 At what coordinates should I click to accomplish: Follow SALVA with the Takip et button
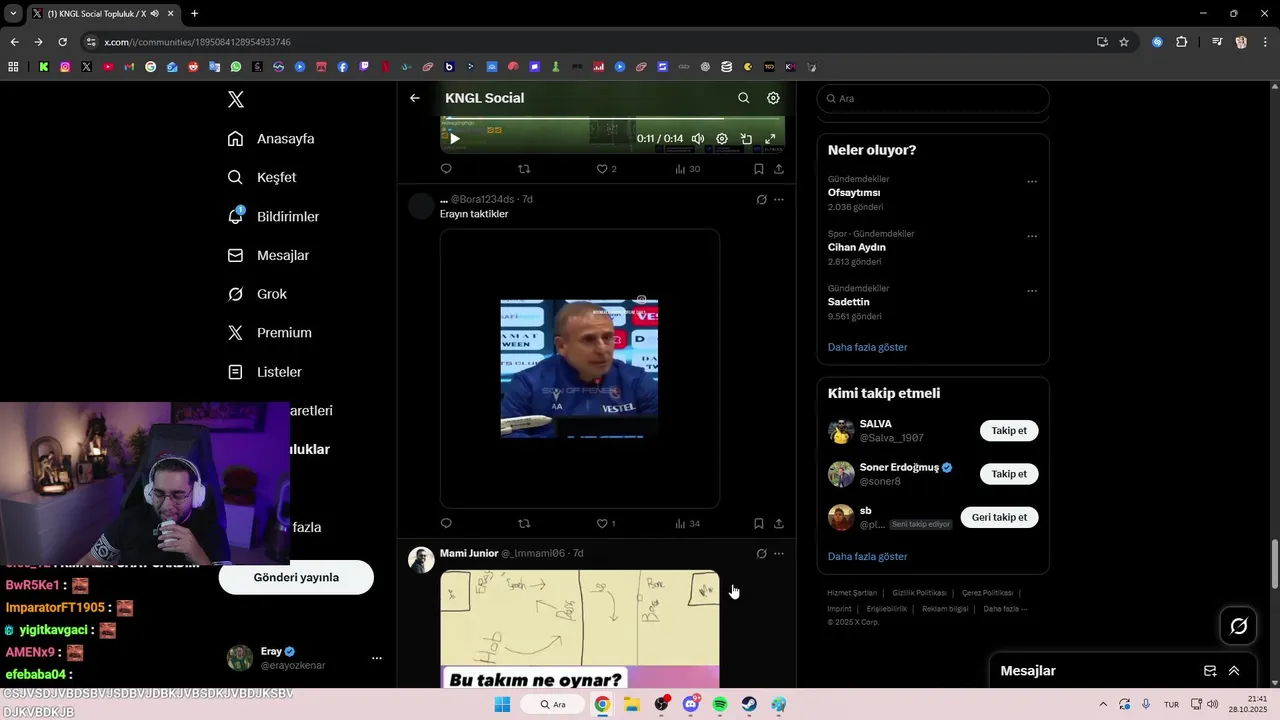[x=1009, y=431]
